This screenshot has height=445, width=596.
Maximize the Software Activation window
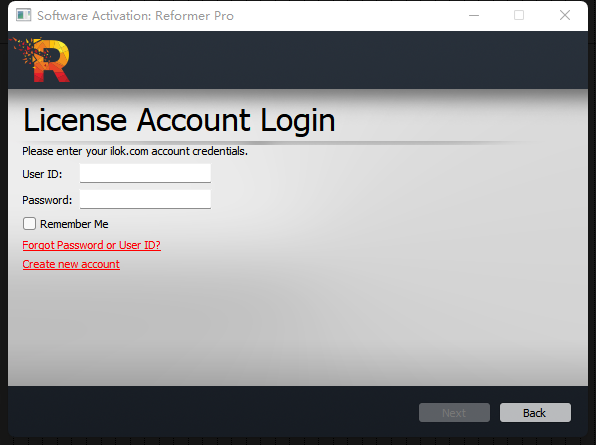(519, 16)
